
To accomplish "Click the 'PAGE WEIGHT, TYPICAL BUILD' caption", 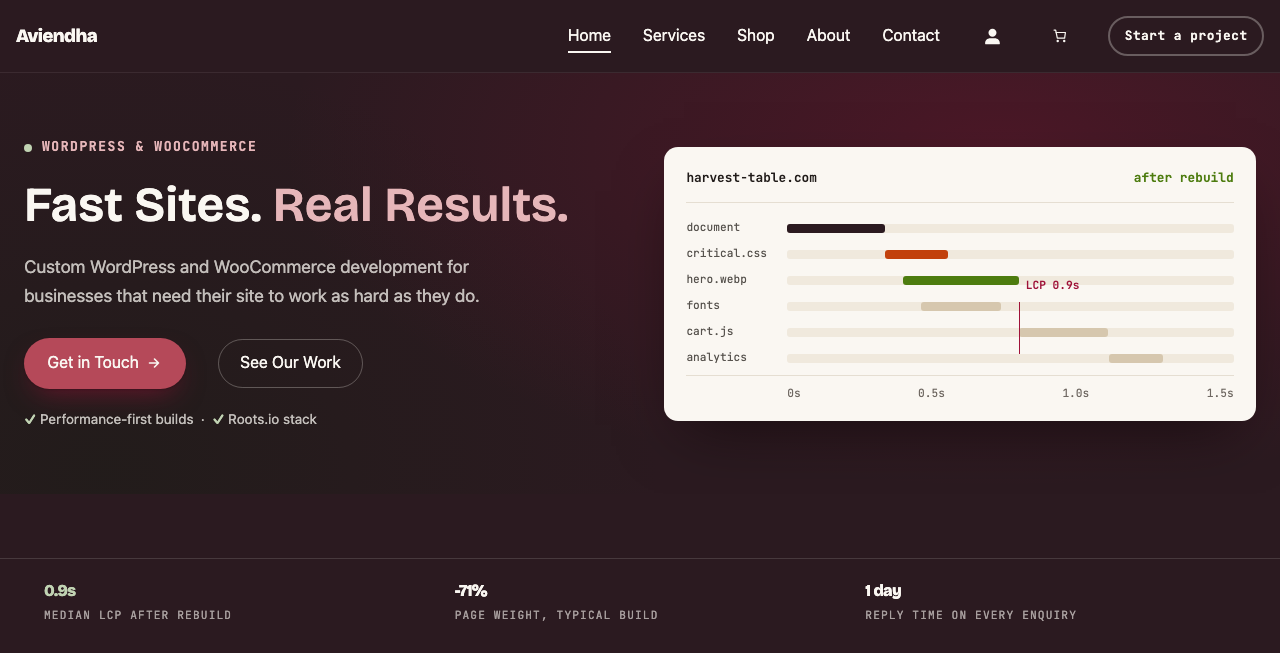I will pos(556,615).
